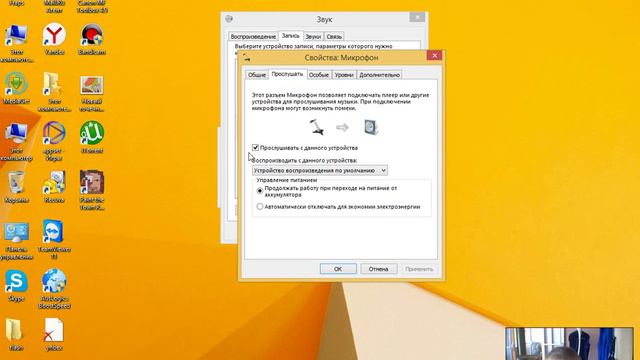Select the bitmap image icon below Bandicam

pyautogui.click(x=92, y=93)
